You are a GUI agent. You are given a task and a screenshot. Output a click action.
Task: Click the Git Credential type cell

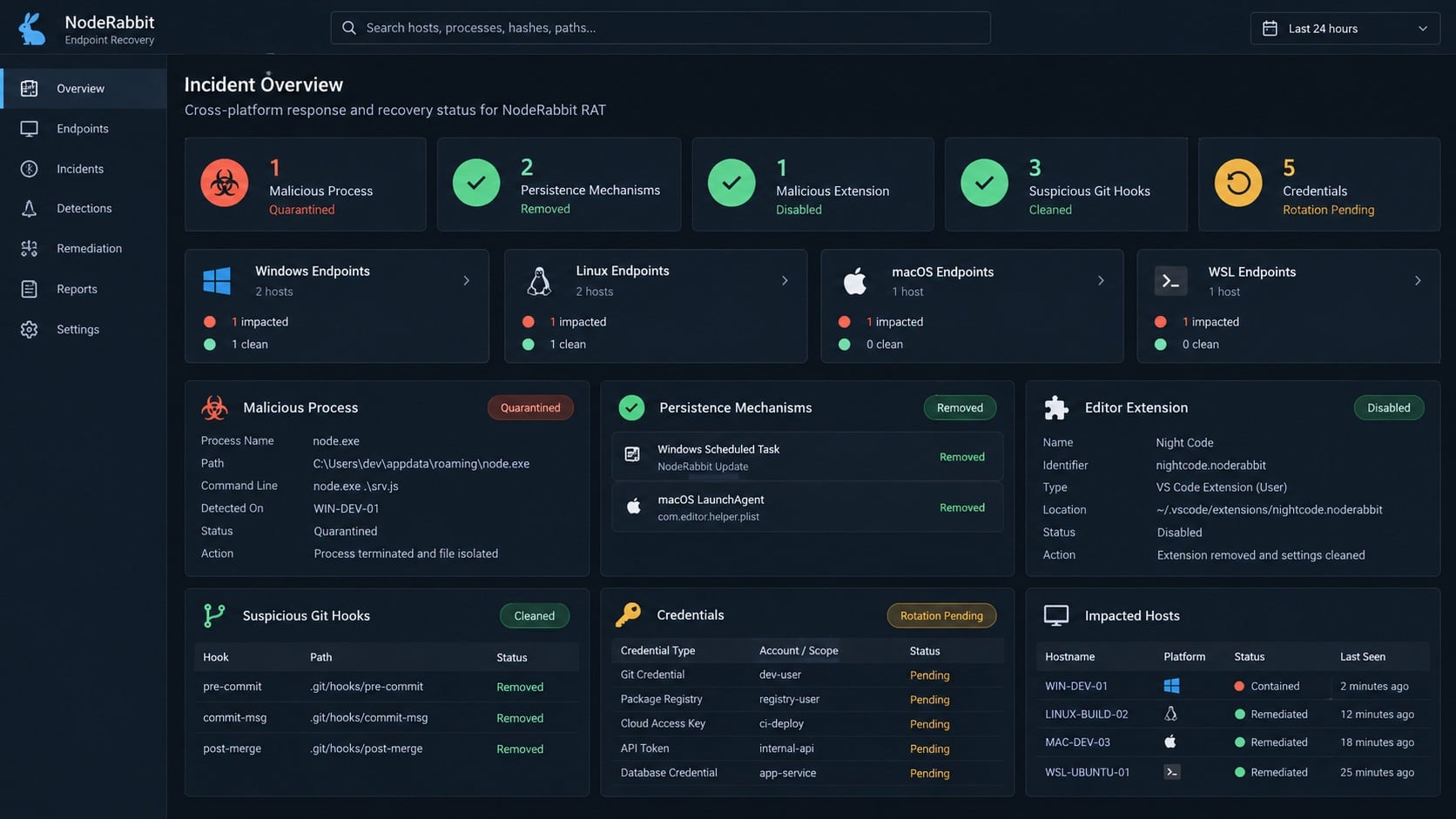point(652,675)
